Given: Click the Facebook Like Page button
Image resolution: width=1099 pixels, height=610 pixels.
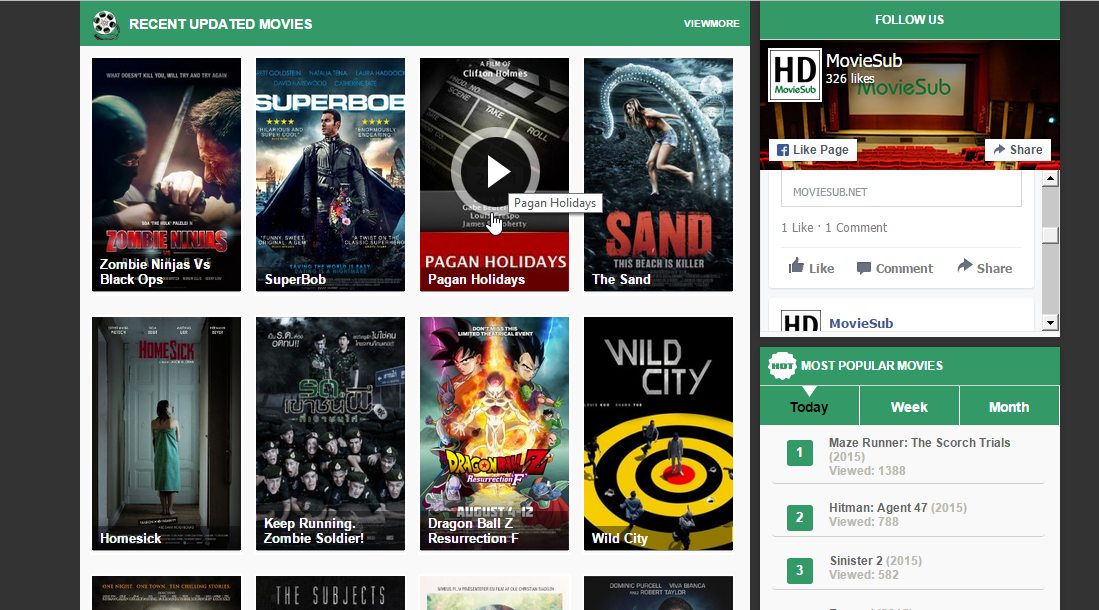Looking at the screenshot, I should pos(812,149).
